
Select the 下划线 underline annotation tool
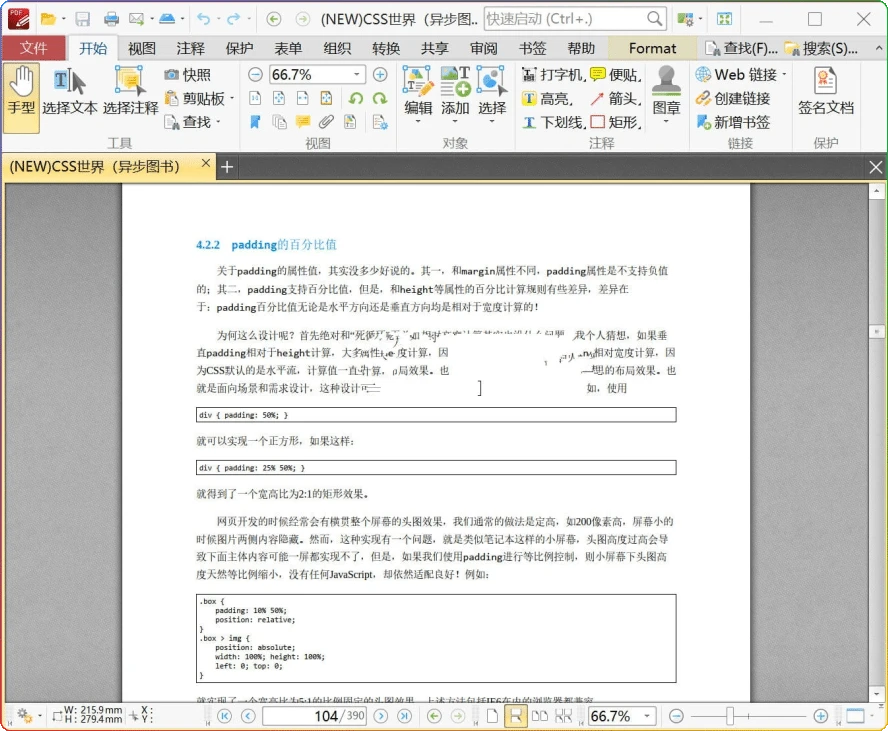coord(559,121)
